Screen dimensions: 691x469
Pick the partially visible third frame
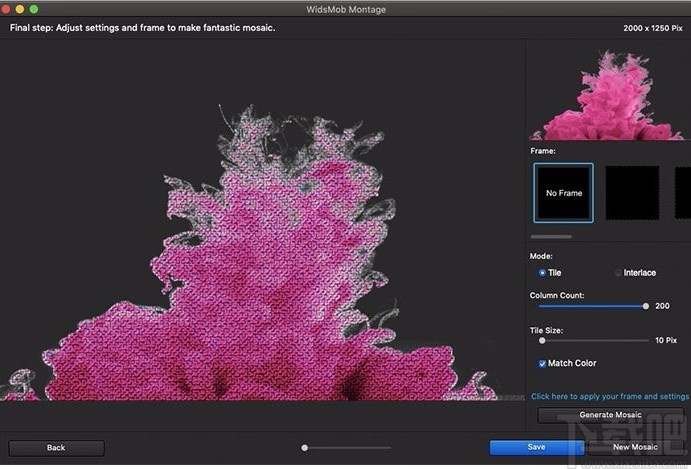click(682, 192)
